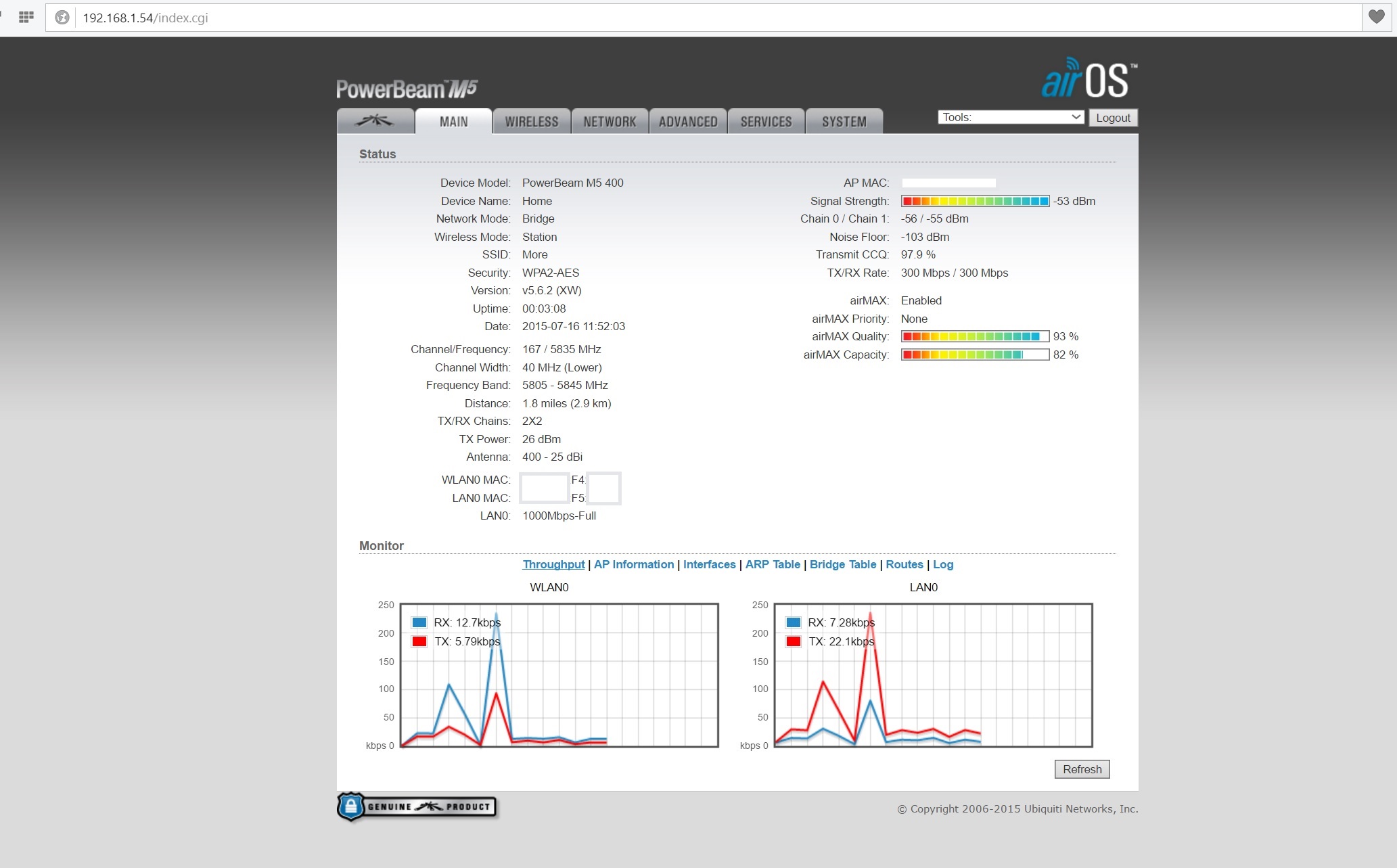
Task: Click the red TX legend swatch in LAN0
Action: click(x=794, y=641)
